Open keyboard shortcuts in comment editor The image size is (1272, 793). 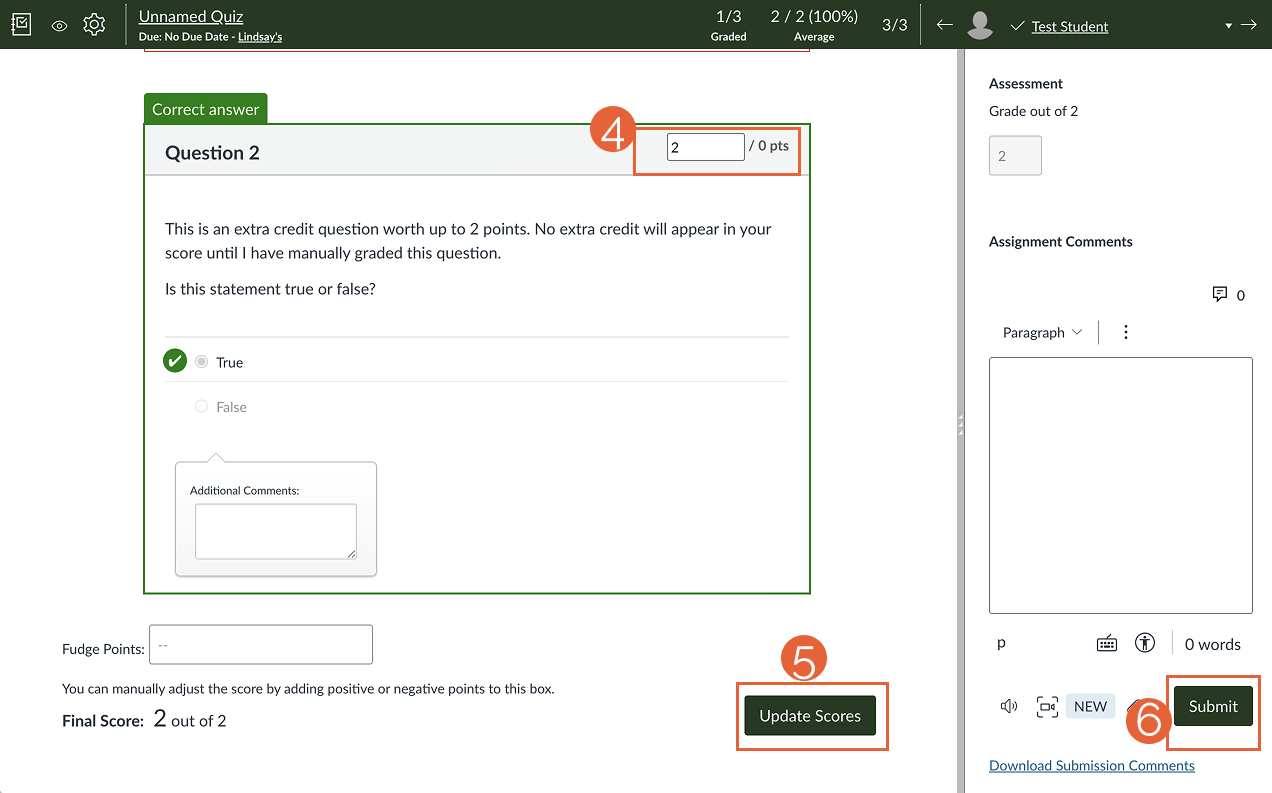[x=1106, y=643]
